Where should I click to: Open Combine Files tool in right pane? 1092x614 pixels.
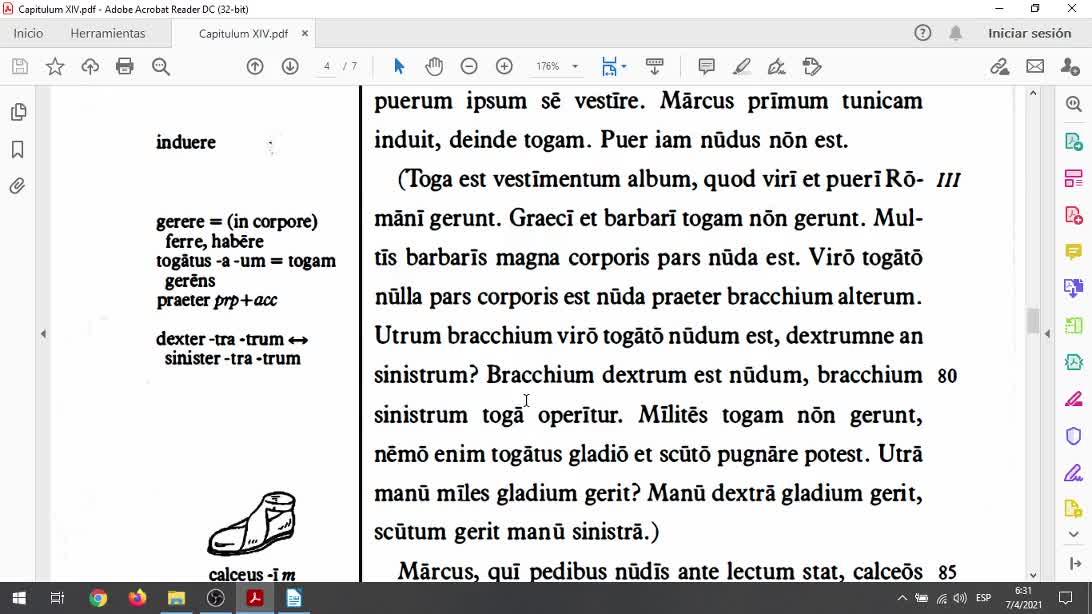pyautogui.click(x=1074, y=288)
